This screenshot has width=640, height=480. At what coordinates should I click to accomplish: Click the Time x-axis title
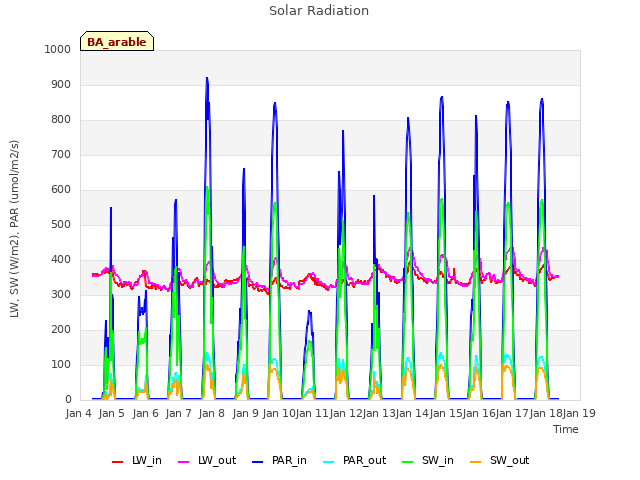pyautogui.click(x=566, y=429)
